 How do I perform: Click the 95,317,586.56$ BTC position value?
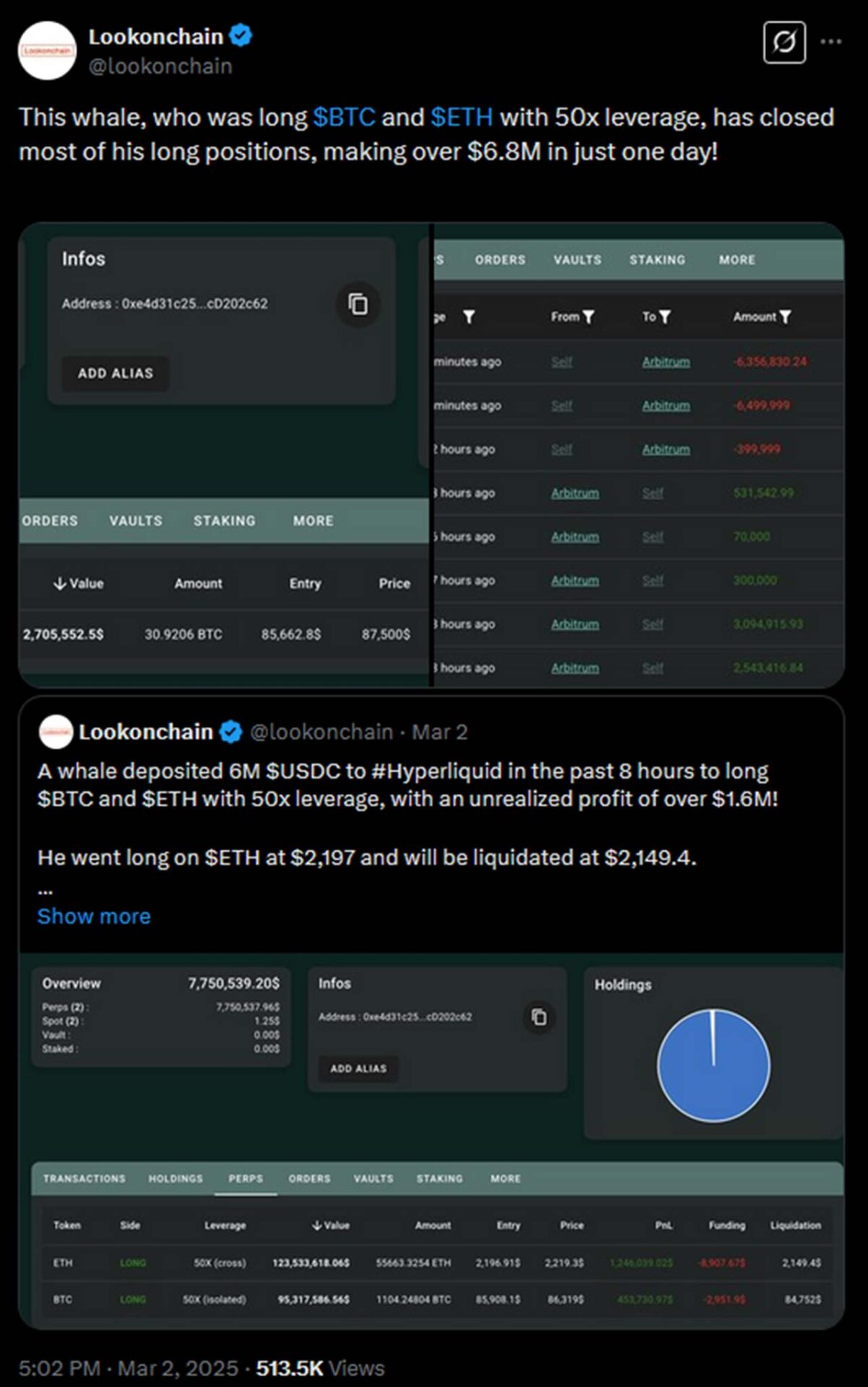[x=313, y=1299]
